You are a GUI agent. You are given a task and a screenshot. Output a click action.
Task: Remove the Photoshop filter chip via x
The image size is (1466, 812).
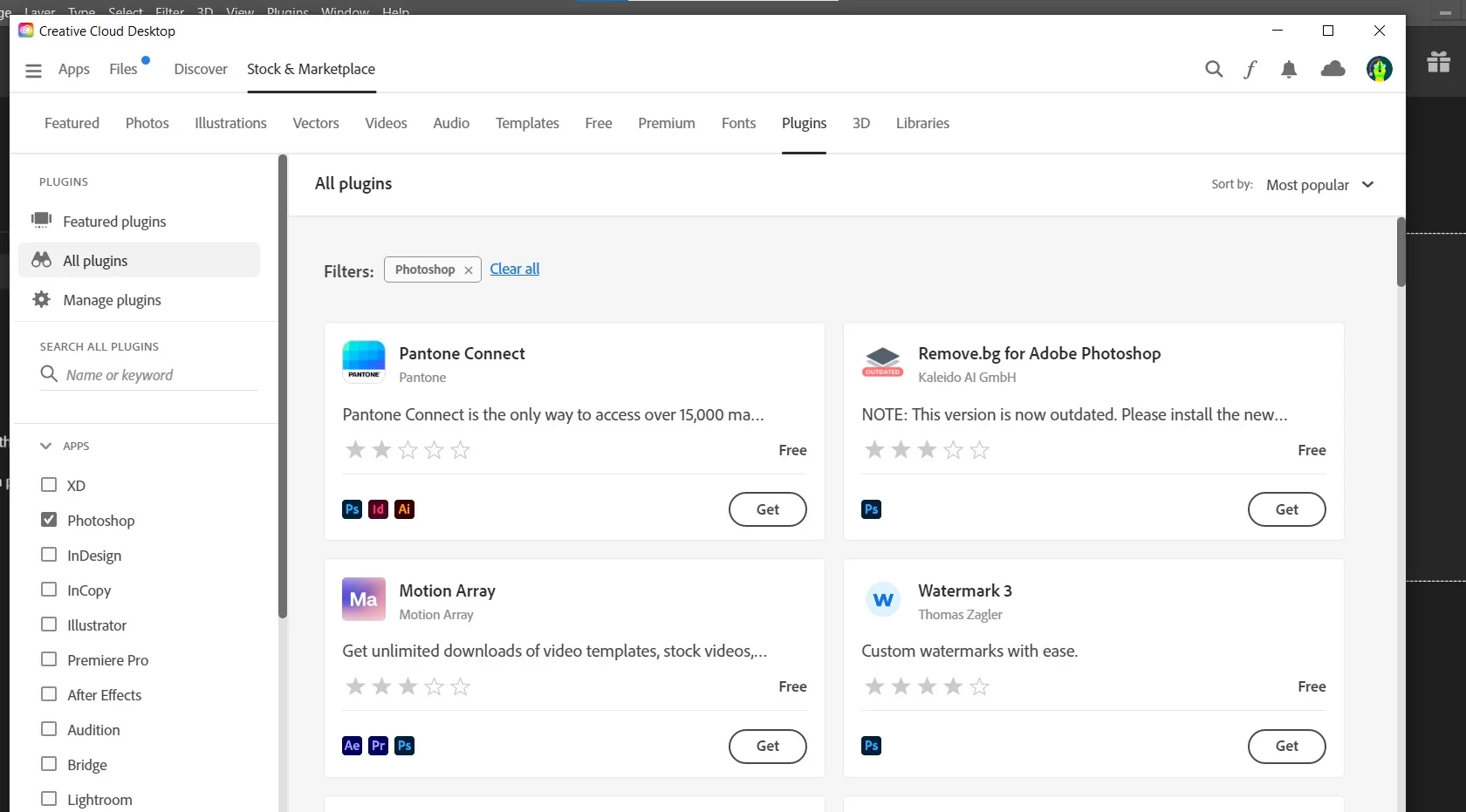coord(469,270)
